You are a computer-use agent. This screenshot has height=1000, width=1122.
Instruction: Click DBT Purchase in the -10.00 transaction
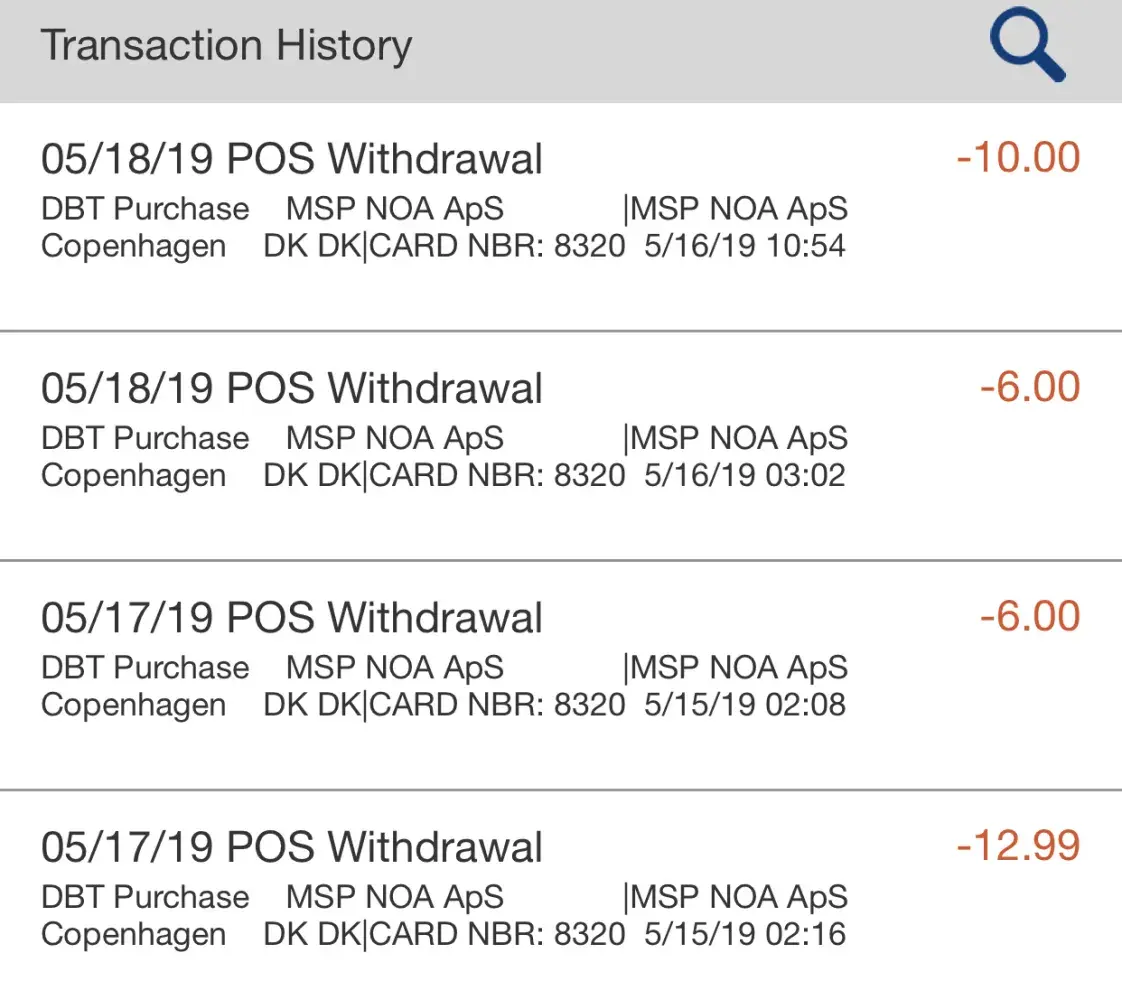(x=145, y=209)
